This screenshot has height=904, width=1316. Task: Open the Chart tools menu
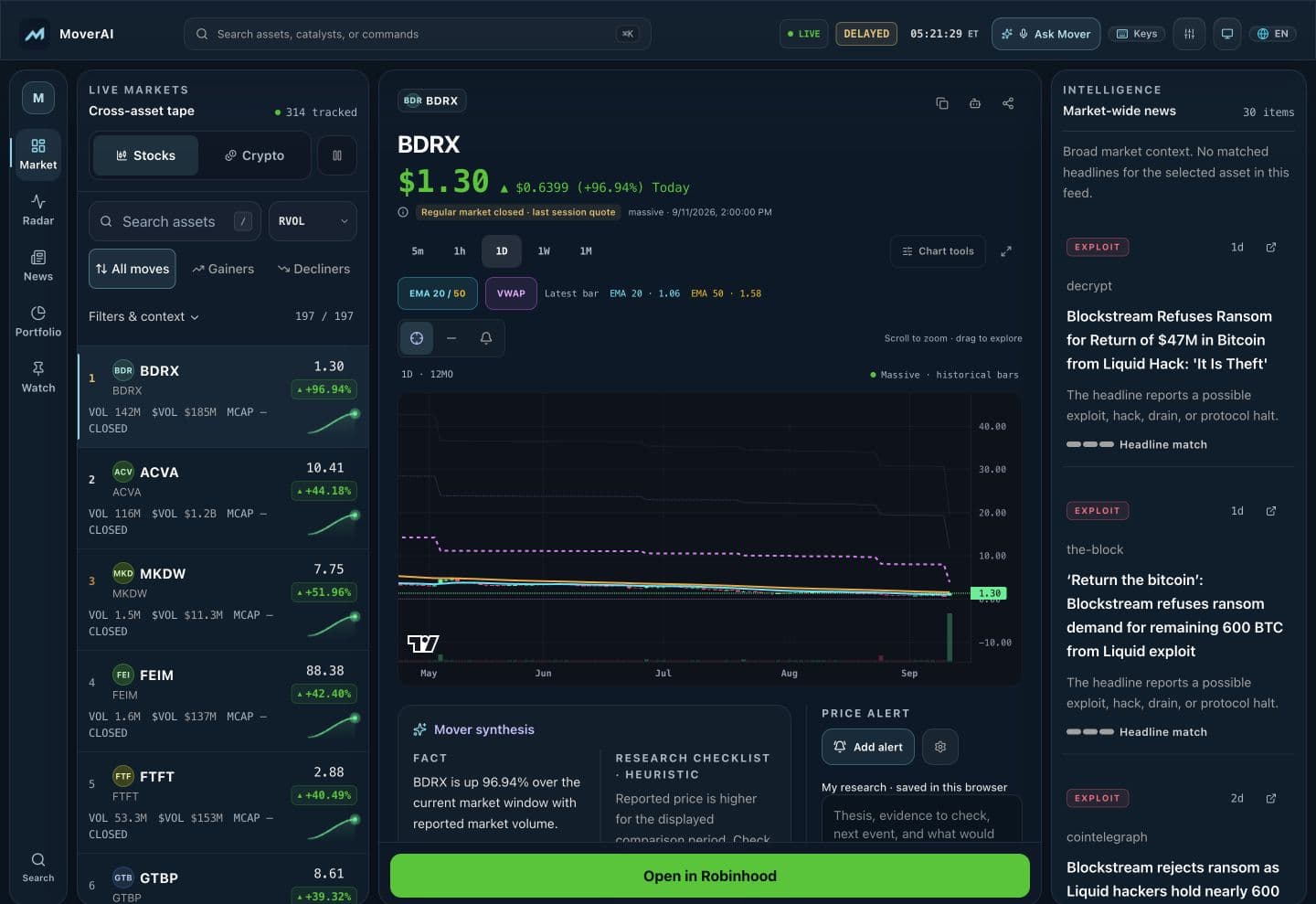938,251
